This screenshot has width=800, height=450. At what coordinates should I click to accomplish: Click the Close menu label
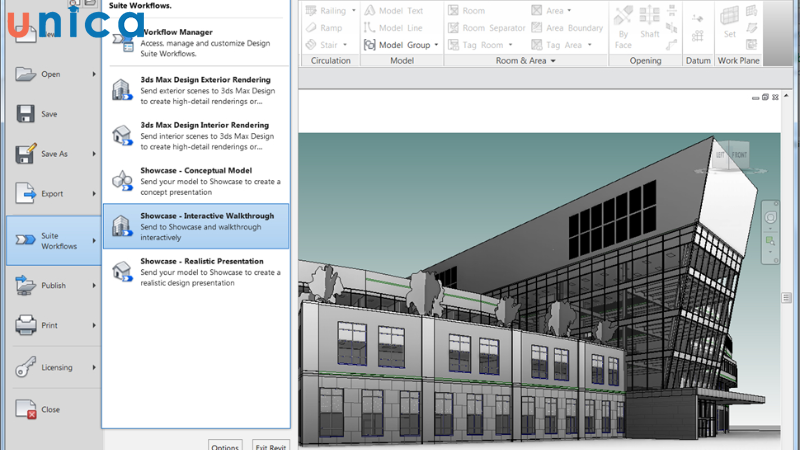point(51,409)
